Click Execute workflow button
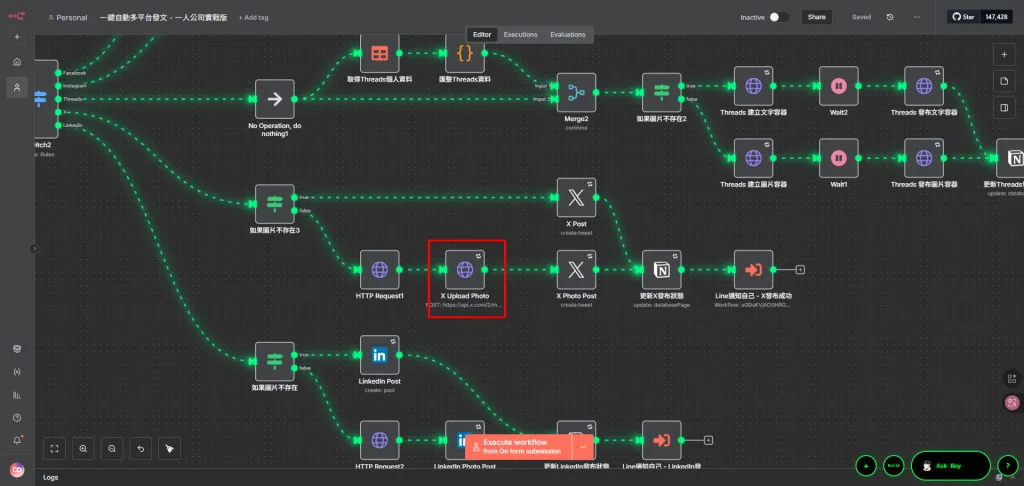 (519, 447)
